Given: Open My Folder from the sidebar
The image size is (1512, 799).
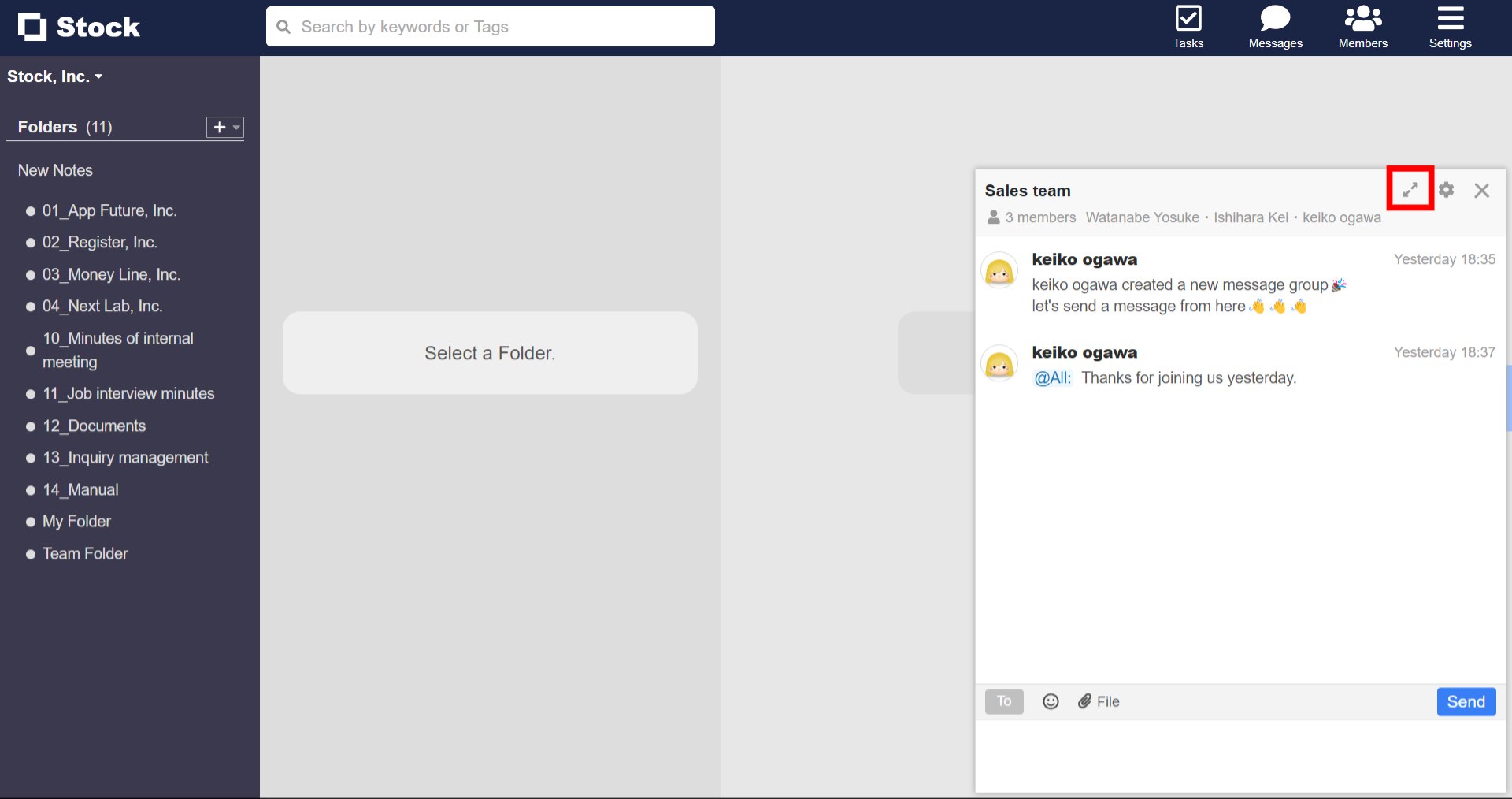Looking at the screenshot, I should (x=76, y=521).
